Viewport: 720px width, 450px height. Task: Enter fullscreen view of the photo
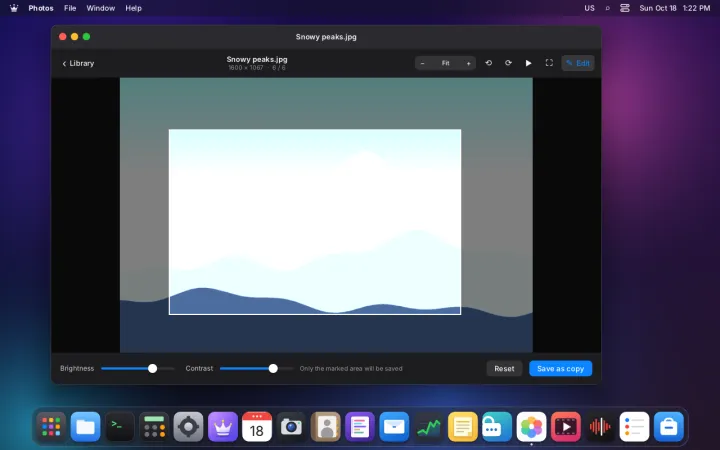tap(549, 63)
